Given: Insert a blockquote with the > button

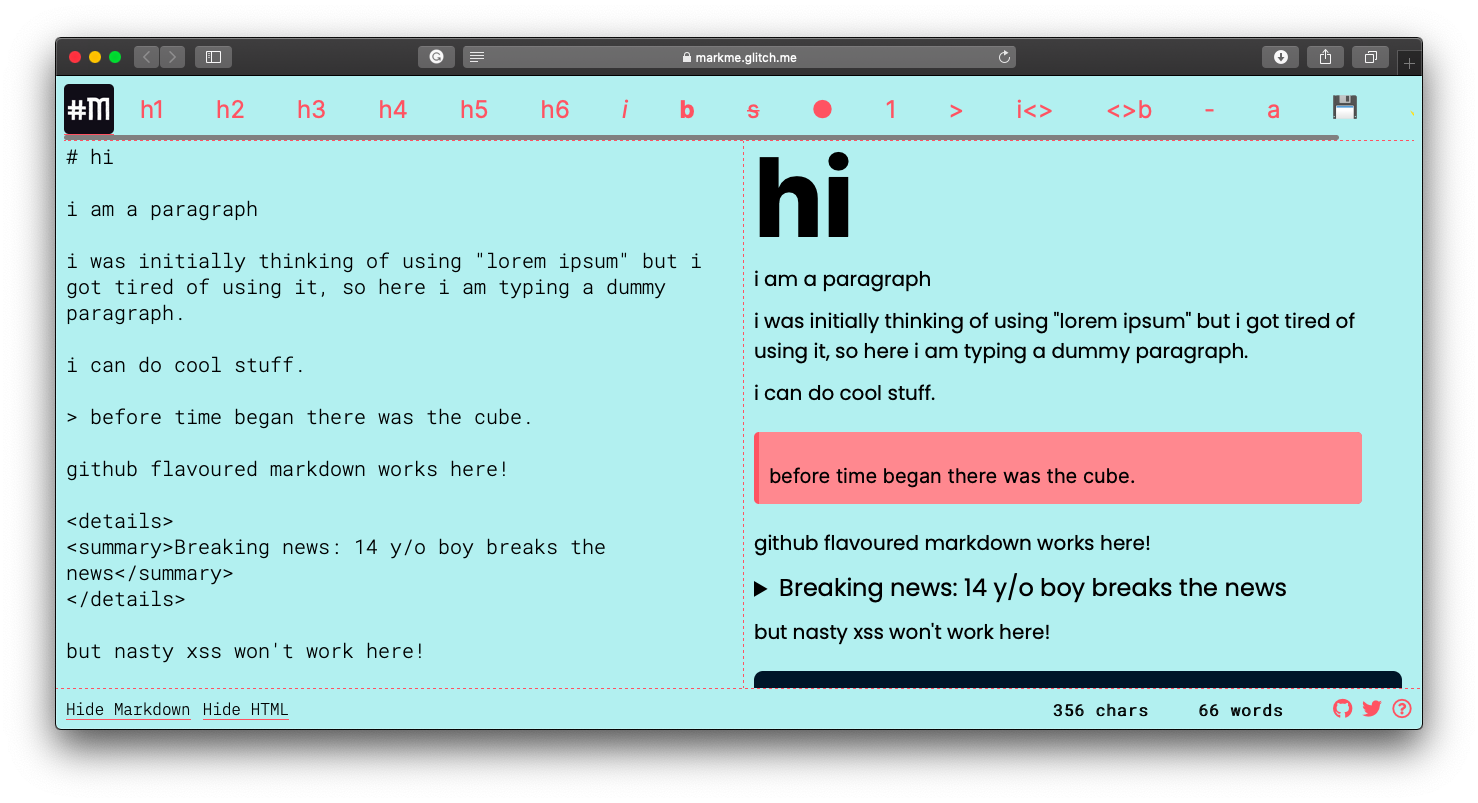Looking at the screenshot, I should pos(956,110).
